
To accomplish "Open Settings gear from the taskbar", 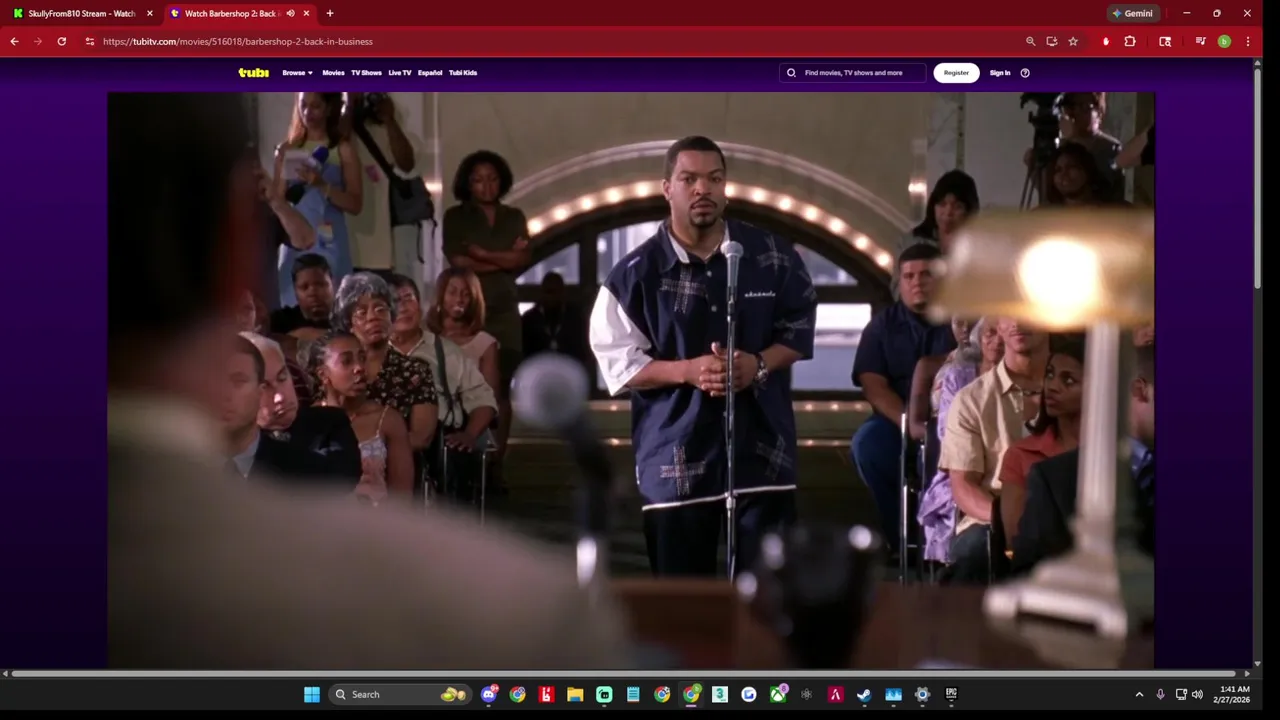I will pos(922,694).
